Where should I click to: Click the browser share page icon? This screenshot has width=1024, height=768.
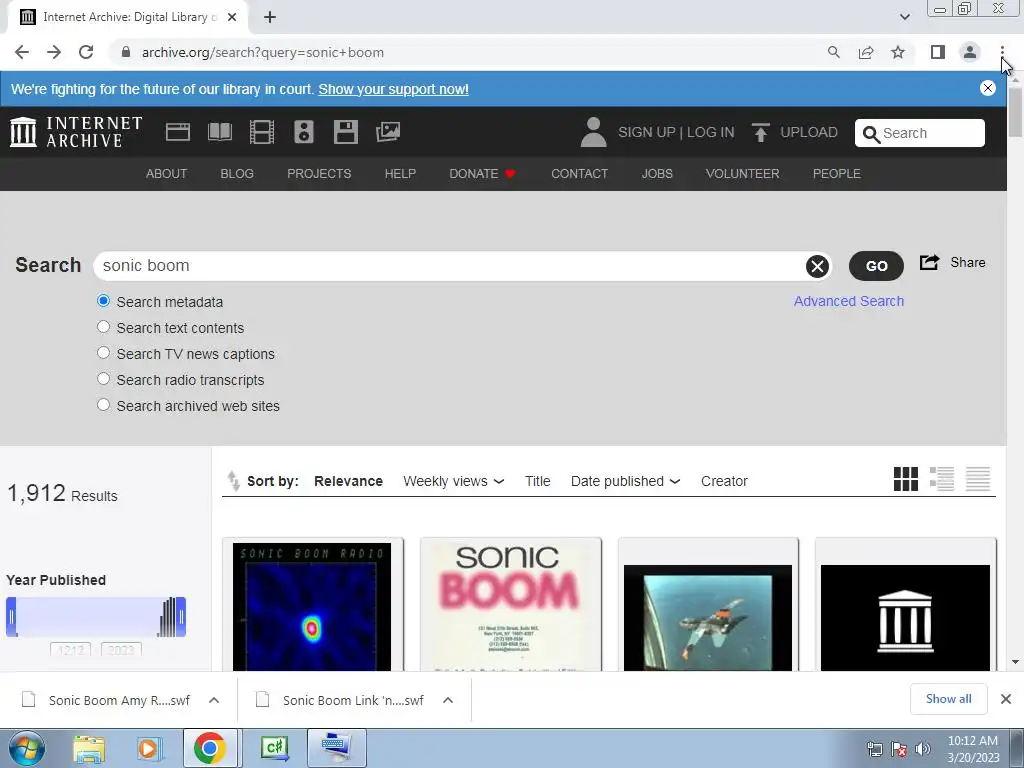tap(866, 52)
